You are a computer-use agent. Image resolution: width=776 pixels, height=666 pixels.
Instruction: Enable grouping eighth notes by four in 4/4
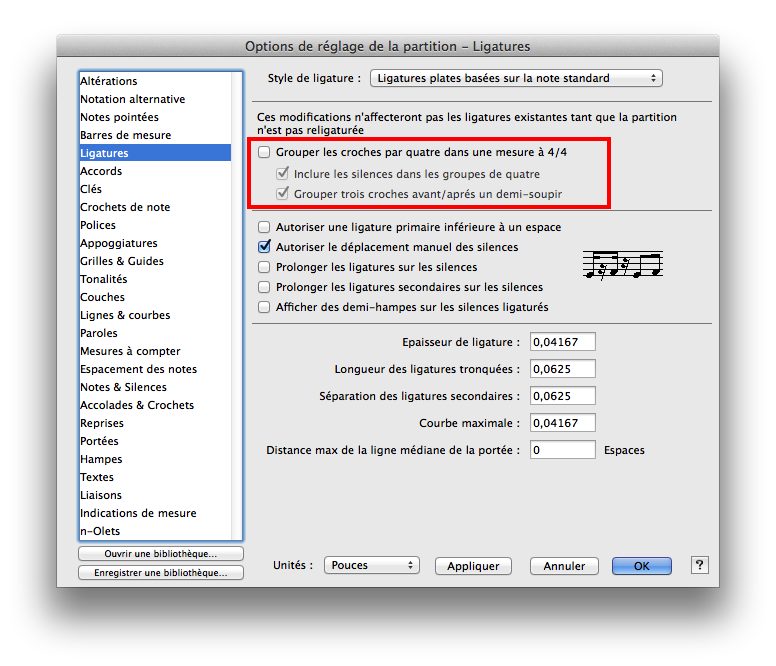pyautogui.click(x=265, y=152)
